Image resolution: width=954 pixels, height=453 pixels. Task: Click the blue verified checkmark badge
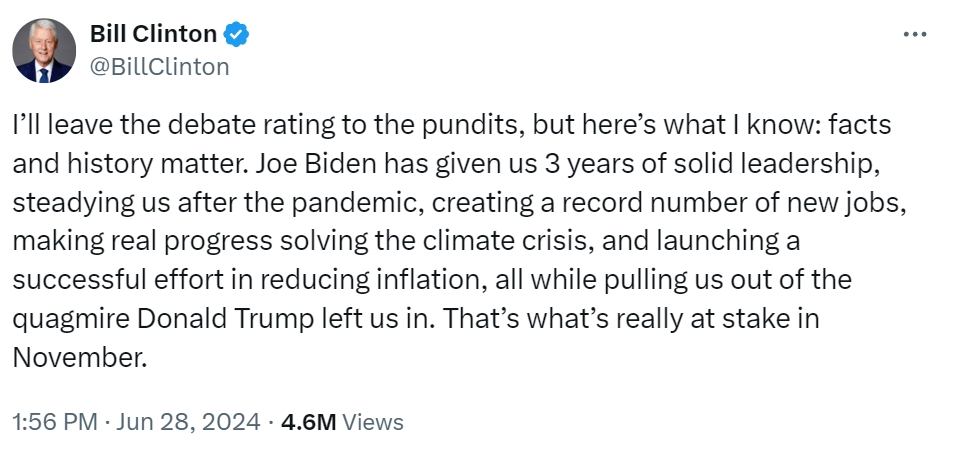[x=236, y=34]
